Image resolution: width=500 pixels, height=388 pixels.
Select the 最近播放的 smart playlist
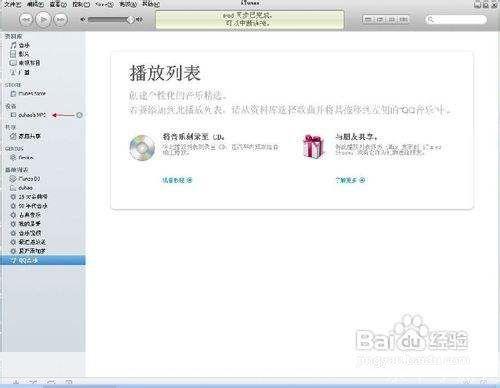point(28,242)
